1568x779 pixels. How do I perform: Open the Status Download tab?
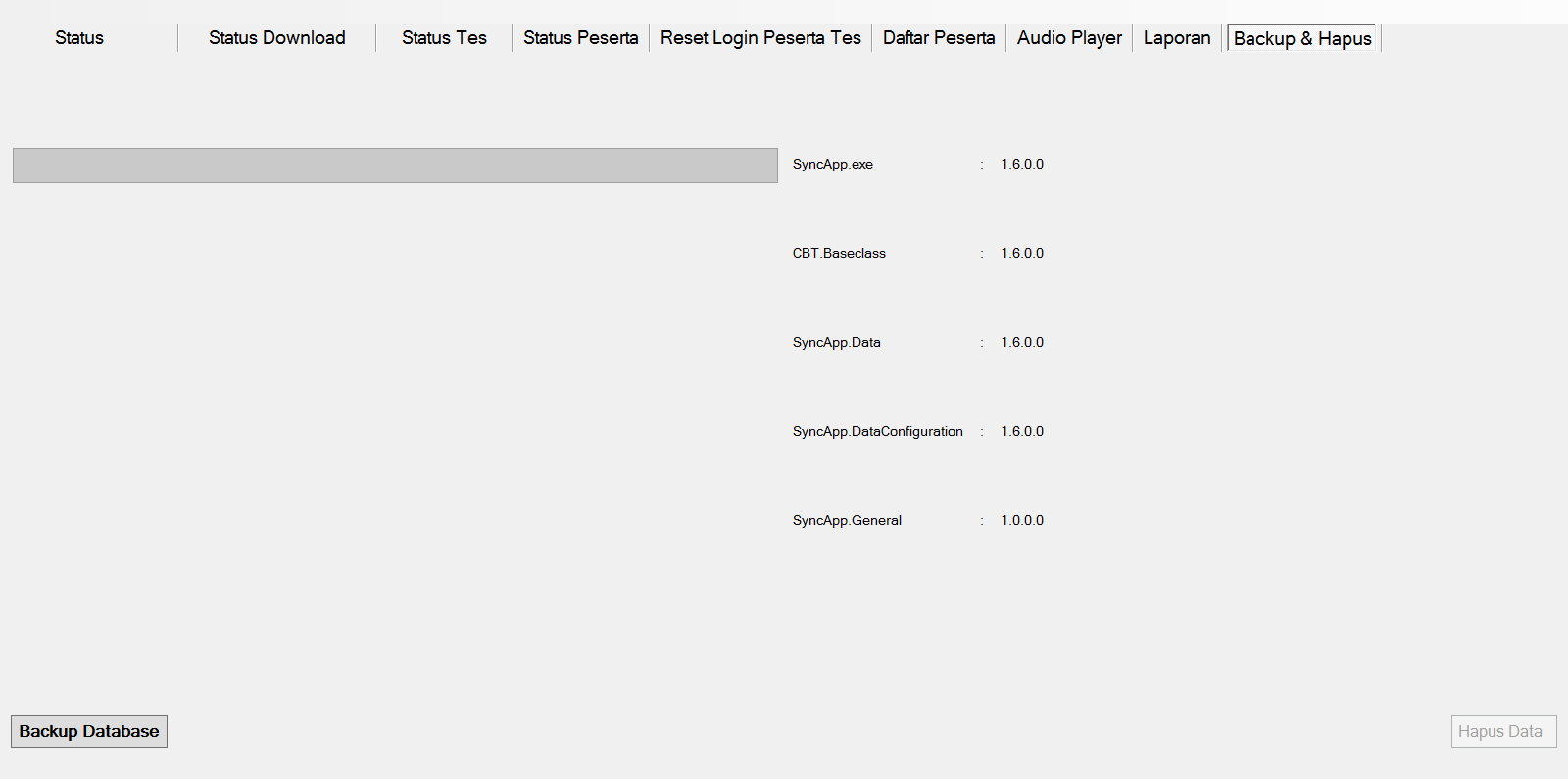tap(276, 38)
